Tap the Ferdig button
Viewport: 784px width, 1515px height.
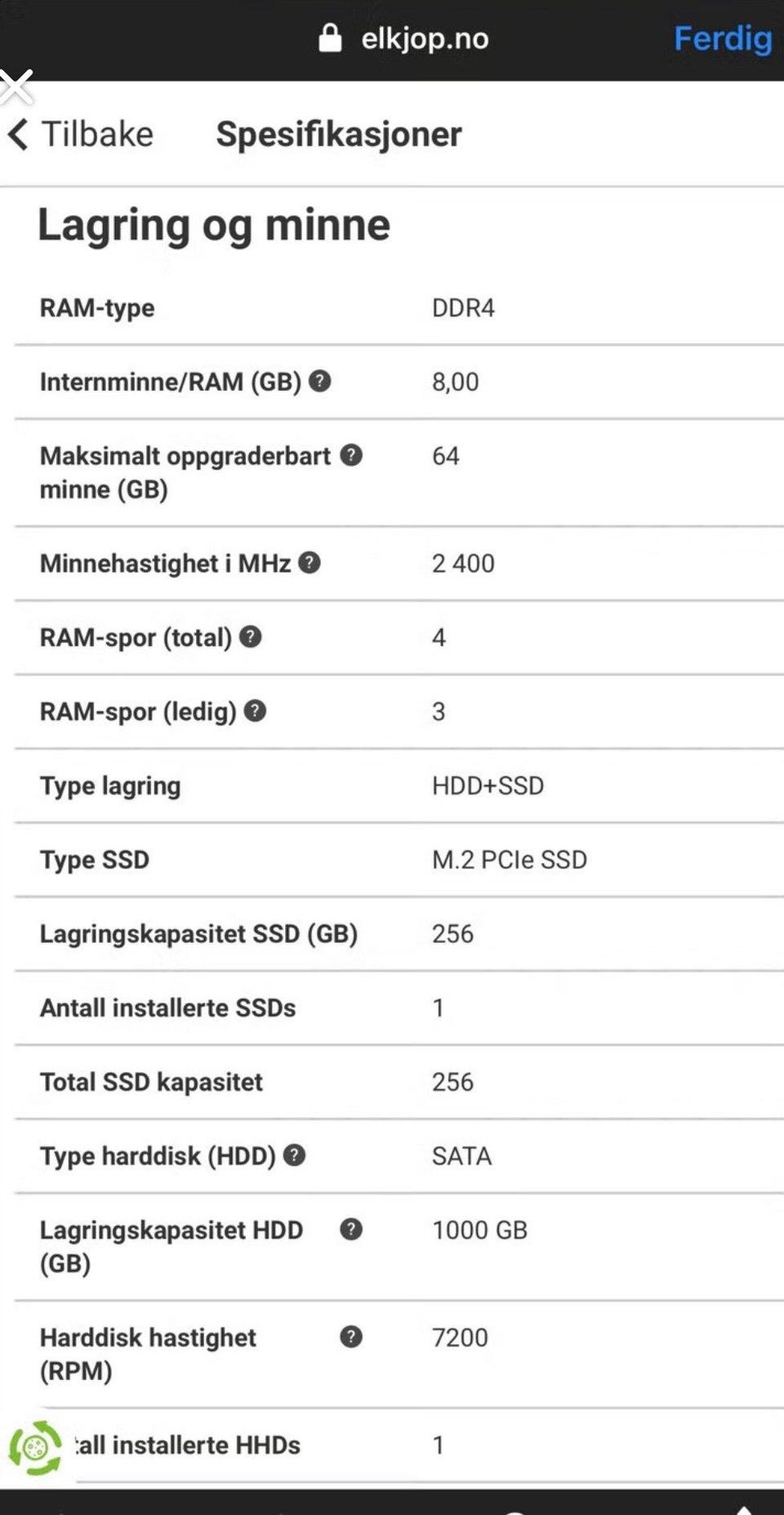722,38
